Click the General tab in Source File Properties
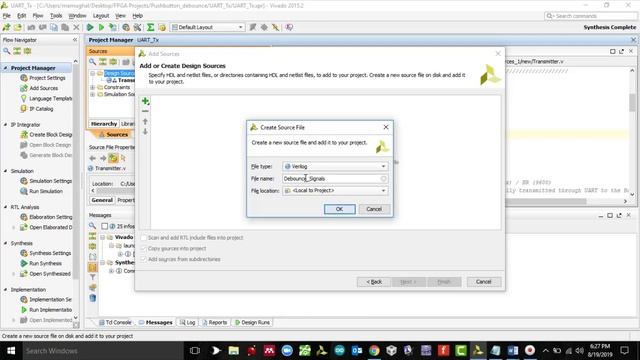This screenshot has height=360, width=640. click(102, 200)
